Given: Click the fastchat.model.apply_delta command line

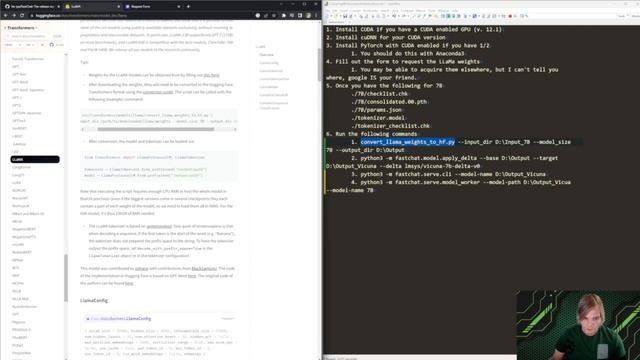Looking at the screenshot, I should point(442,162).
